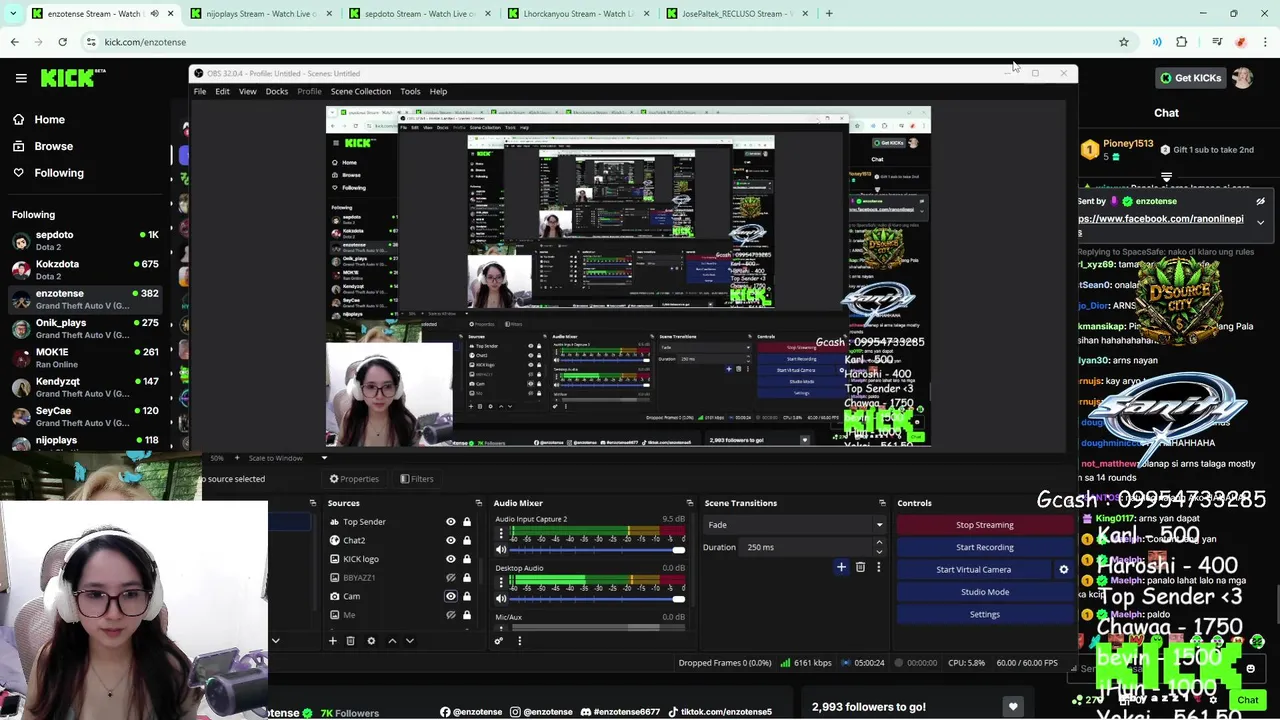This screenshot has width=1280, height=720.
Task: Open the File menu in OBS
Action: coord(200,91)
